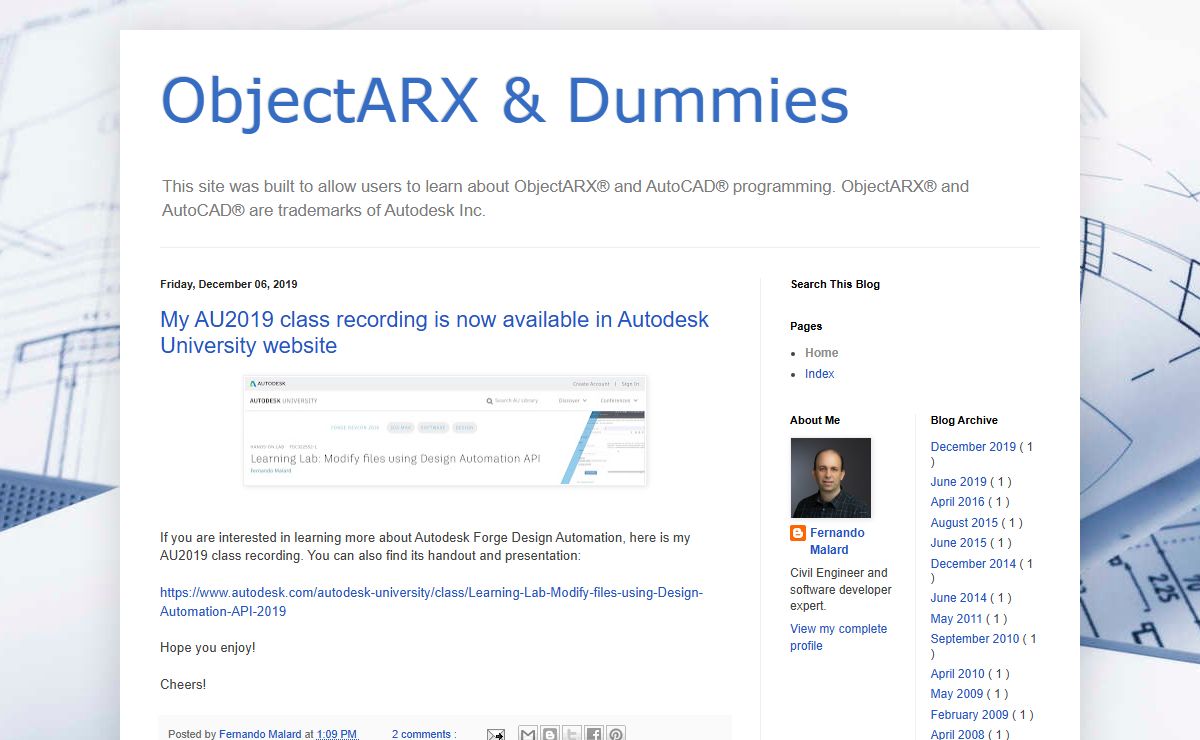Open September 2010 archive
This screenshot has height=740, width=1200.
click(x=975, y=639)
